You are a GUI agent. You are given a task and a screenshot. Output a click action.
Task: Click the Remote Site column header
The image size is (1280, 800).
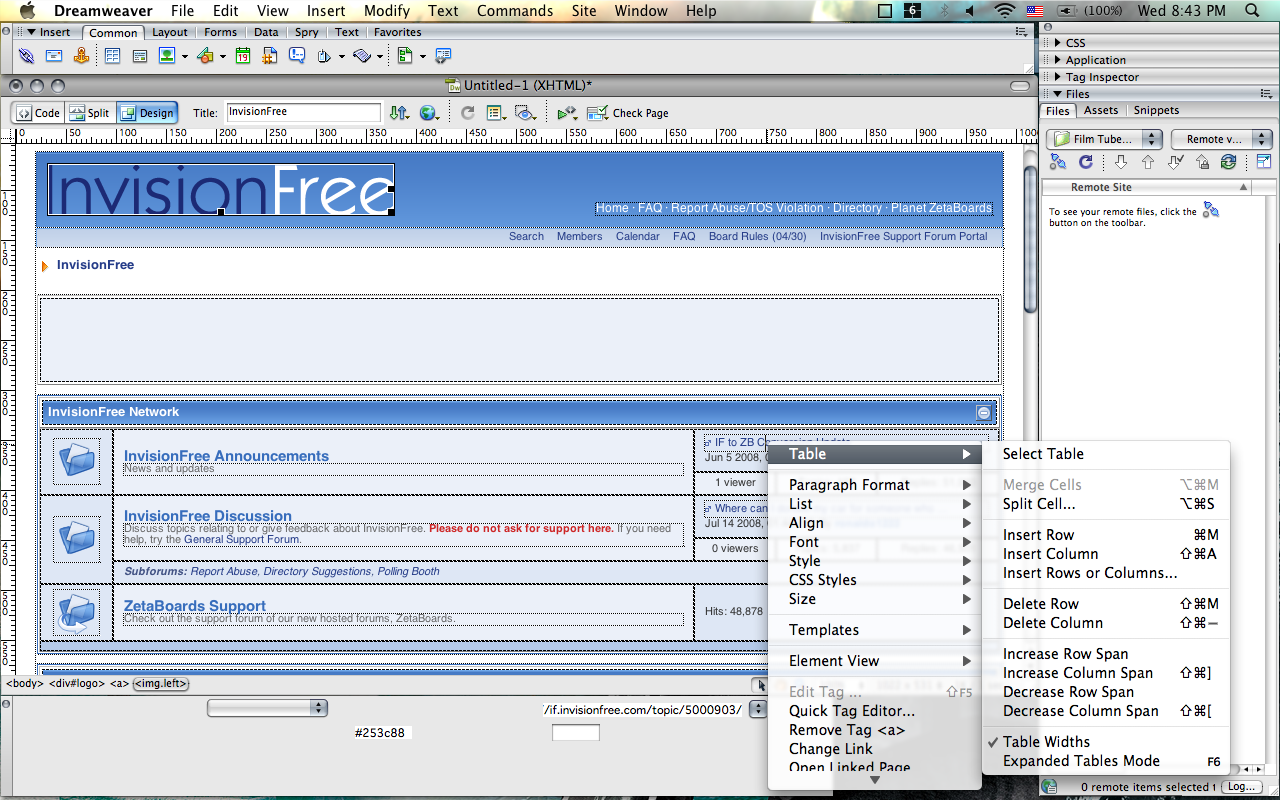pyautogui.click(x=1145, y=187)
